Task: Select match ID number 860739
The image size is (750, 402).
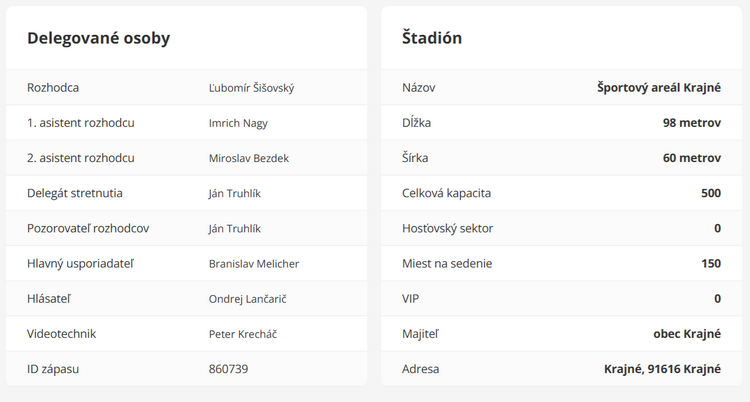Action: coord(228,369)
